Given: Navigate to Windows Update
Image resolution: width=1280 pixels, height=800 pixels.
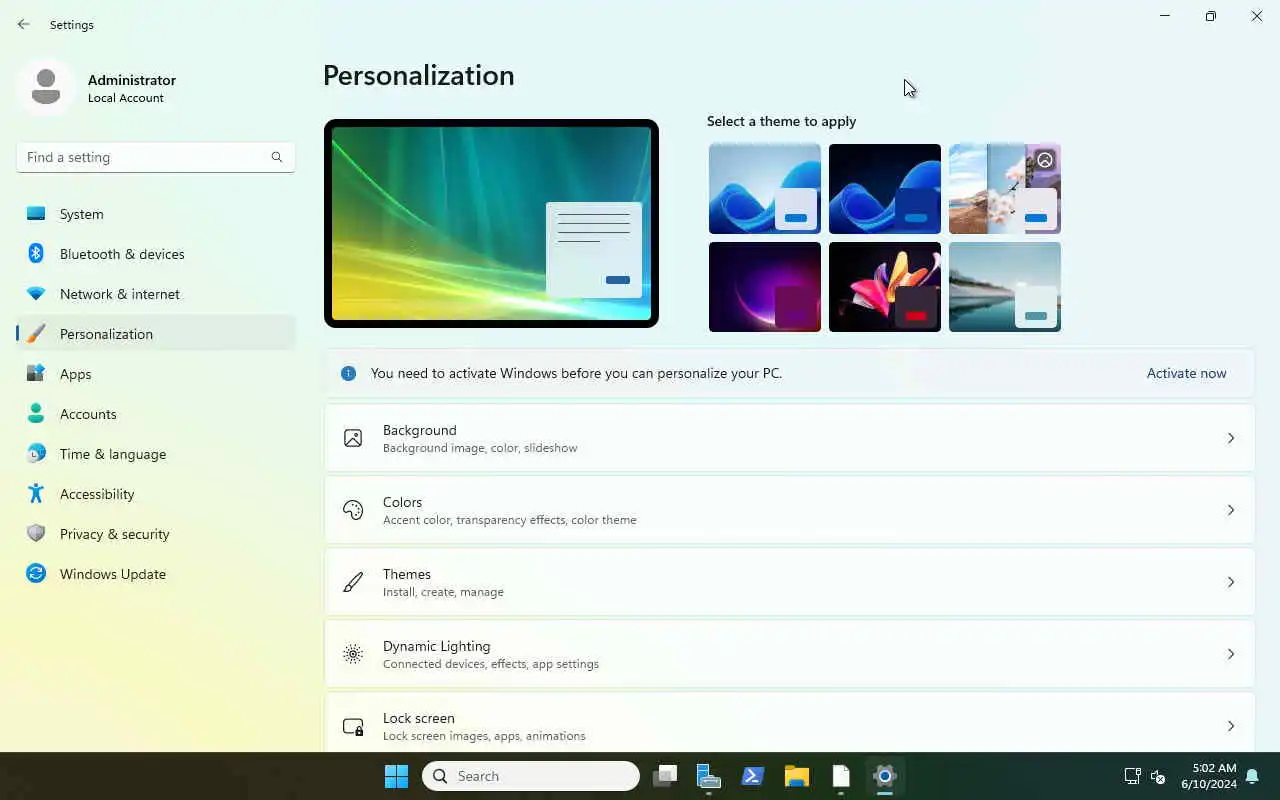Looking at the screenshot, I should 156,574.
